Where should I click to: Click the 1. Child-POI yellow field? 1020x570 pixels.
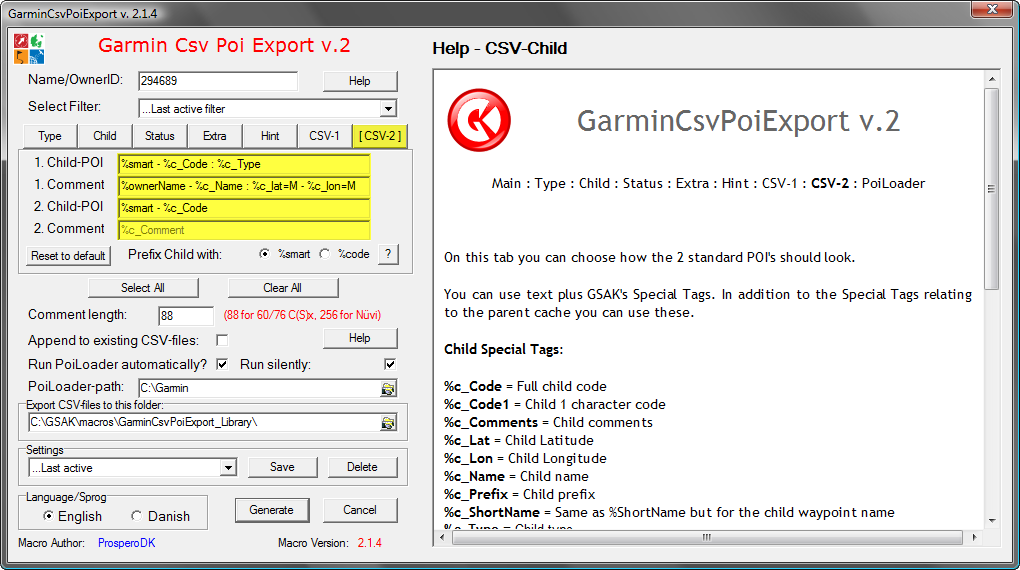pos(244,165)
